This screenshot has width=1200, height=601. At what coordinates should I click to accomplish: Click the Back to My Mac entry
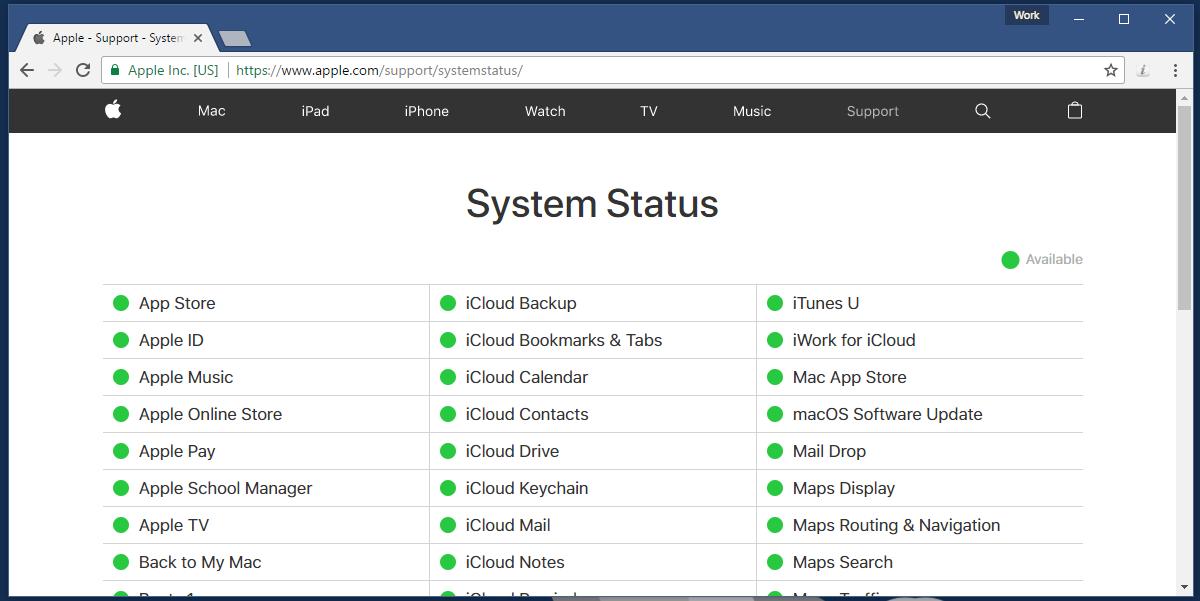tap(200, 562)
